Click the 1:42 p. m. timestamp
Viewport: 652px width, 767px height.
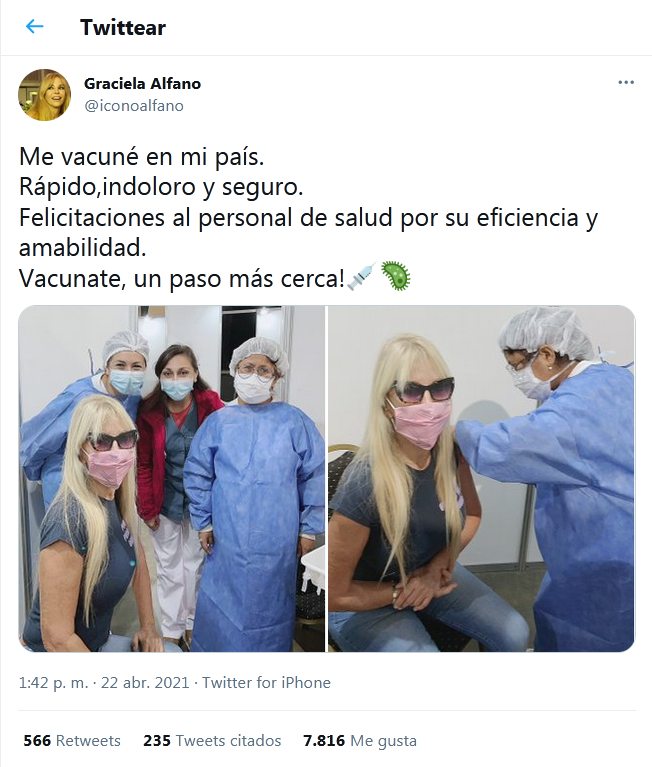[x=53, y=682]
